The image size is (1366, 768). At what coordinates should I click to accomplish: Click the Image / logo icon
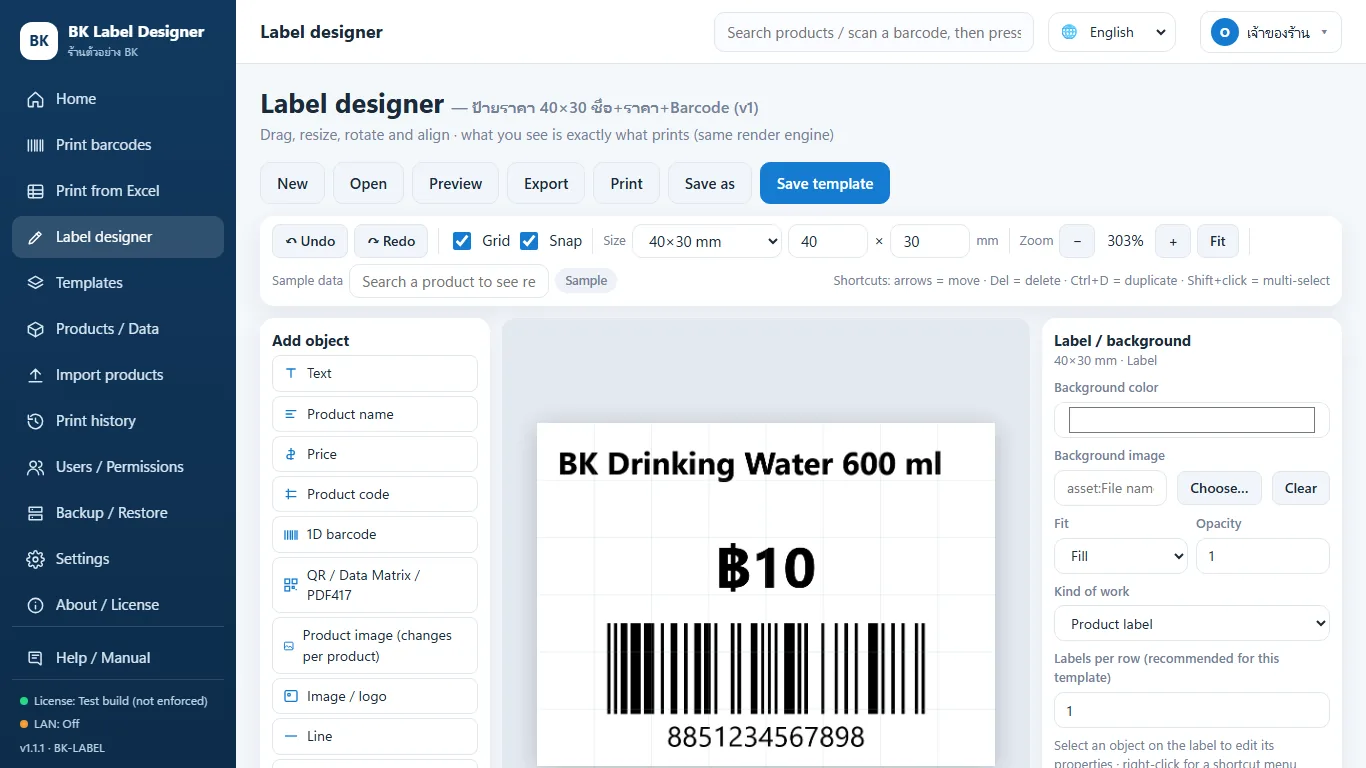coord(291,696)
